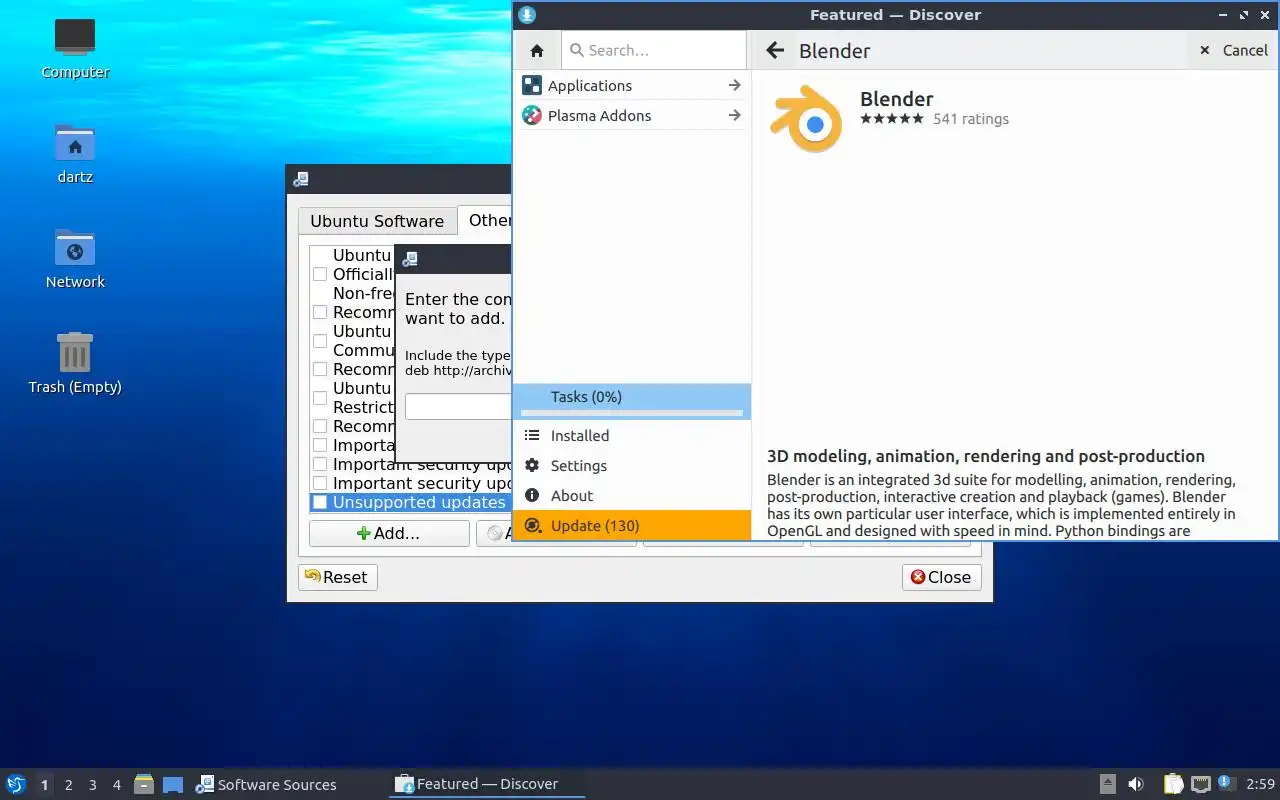
Task: Click the add-source dialog title bar icon
Action: point(409,259)
